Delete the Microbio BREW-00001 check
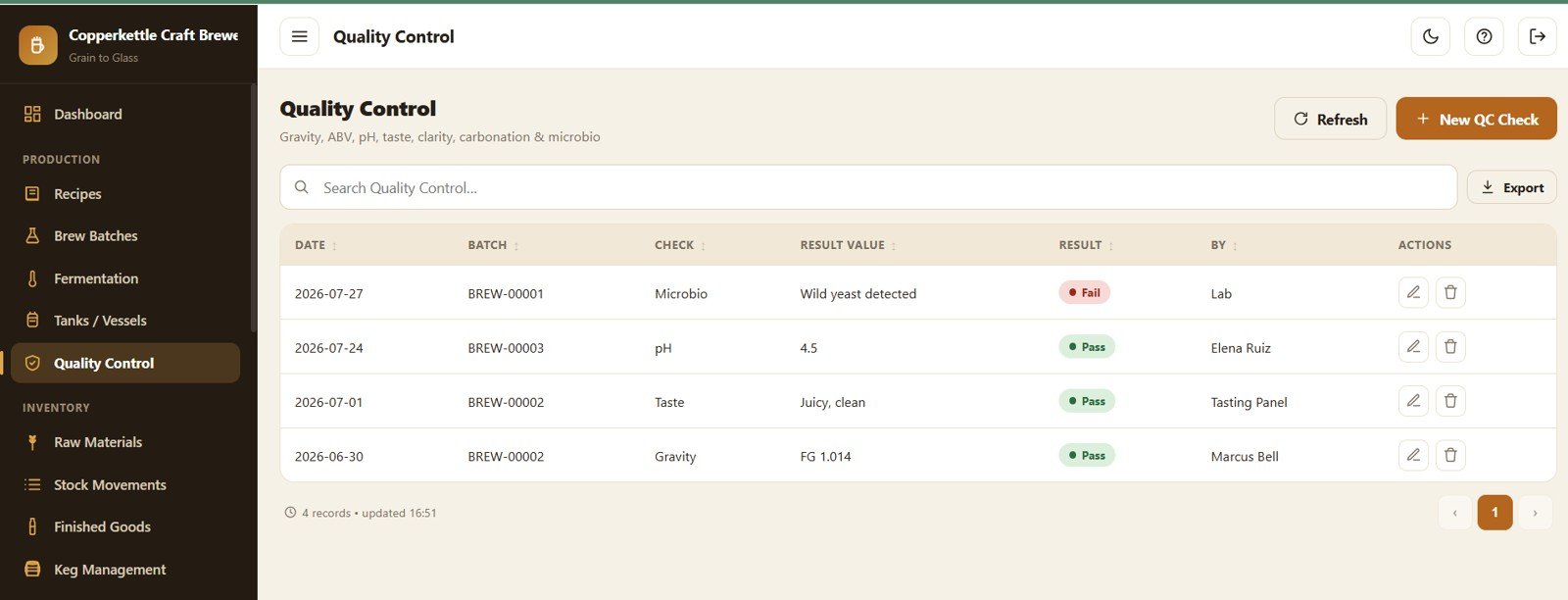 [x=1450, y=292]
